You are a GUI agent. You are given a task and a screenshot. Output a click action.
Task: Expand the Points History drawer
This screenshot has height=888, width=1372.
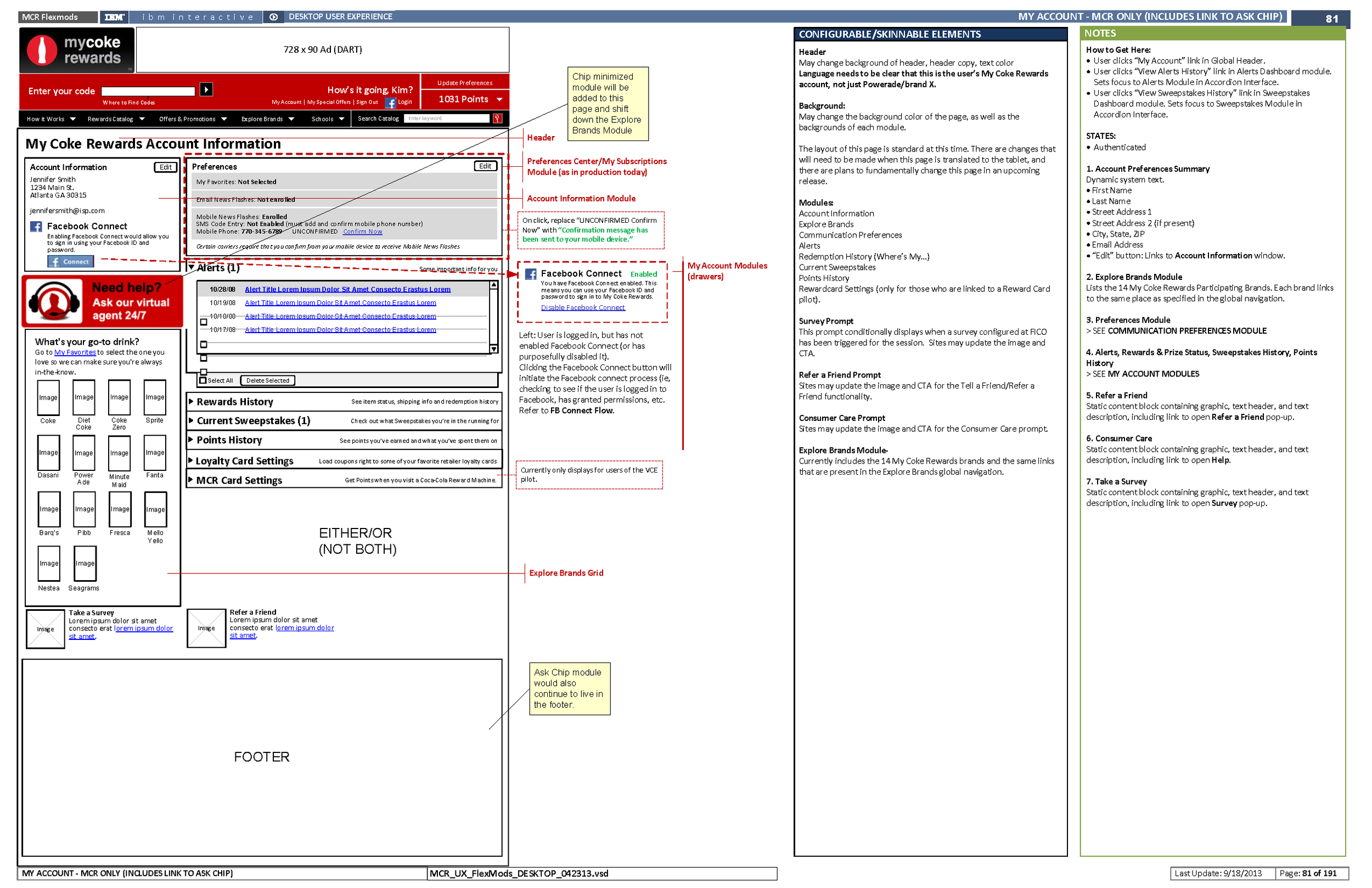pos(191,440)
